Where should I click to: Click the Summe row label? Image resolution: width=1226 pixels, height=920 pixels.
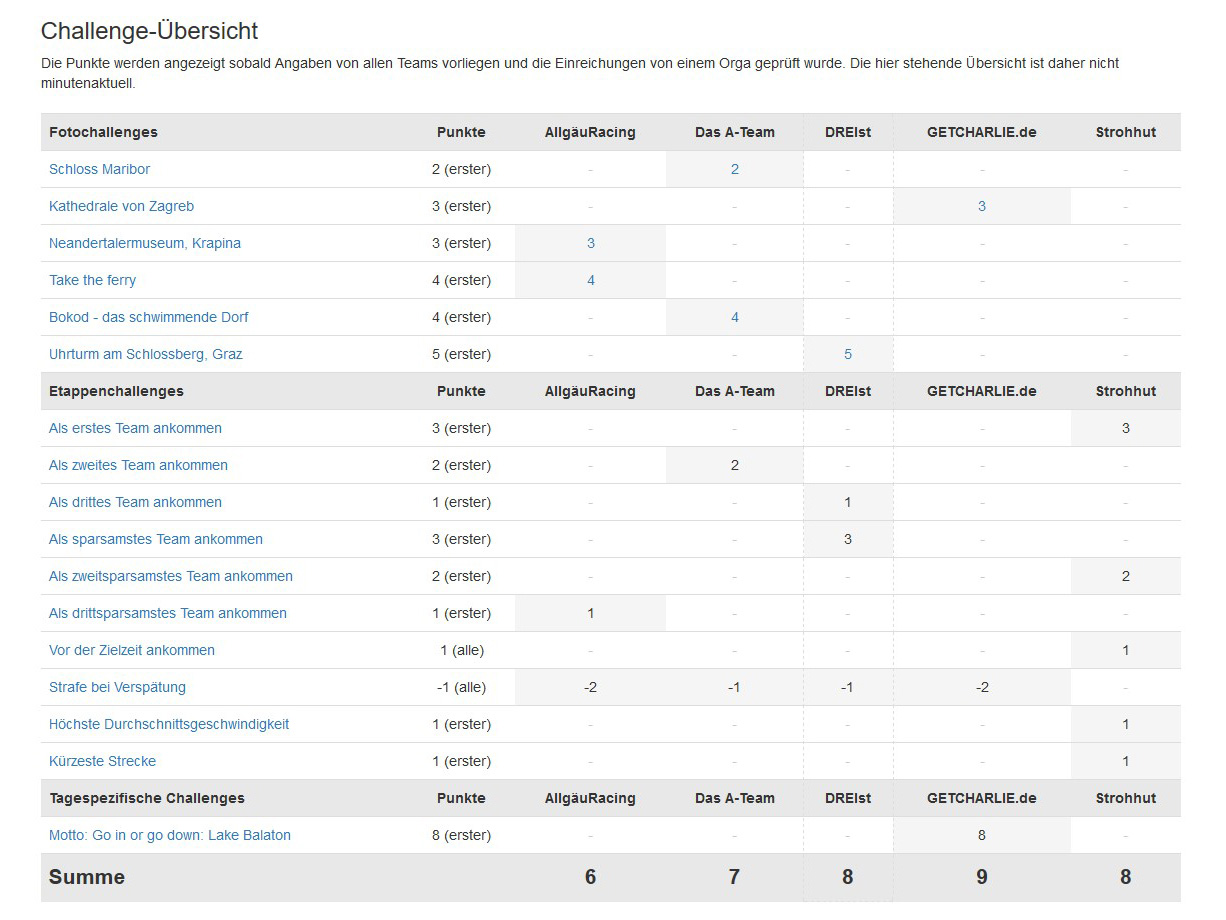pyautogui.click(x=87, y=877)
